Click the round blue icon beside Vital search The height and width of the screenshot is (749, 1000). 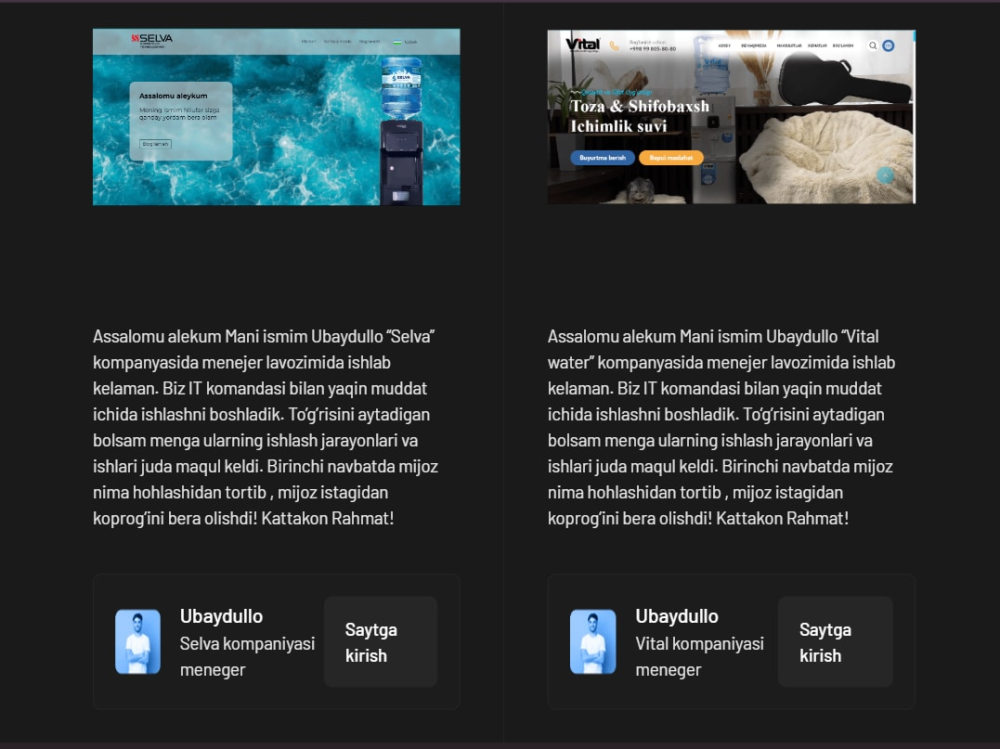888,45
